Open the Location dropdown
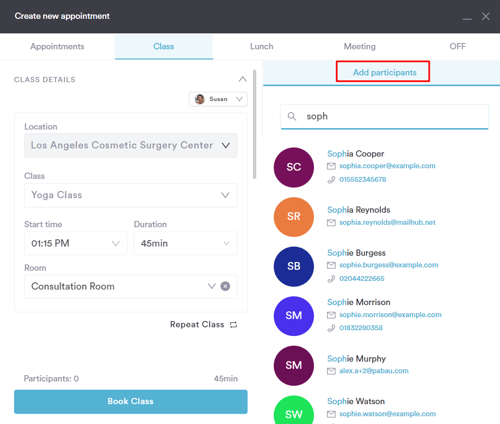 point(131,145)
